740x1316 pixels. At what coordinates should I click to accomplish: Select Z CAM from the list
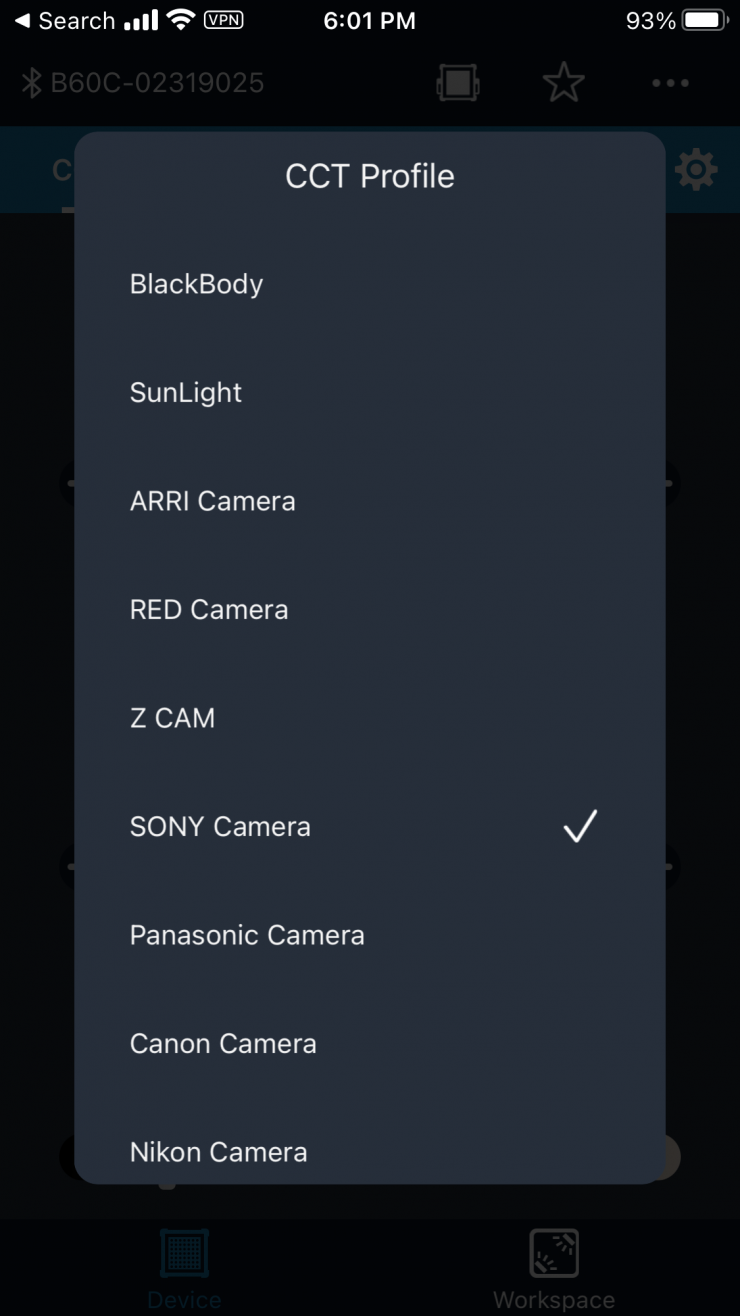pos(172,718)
